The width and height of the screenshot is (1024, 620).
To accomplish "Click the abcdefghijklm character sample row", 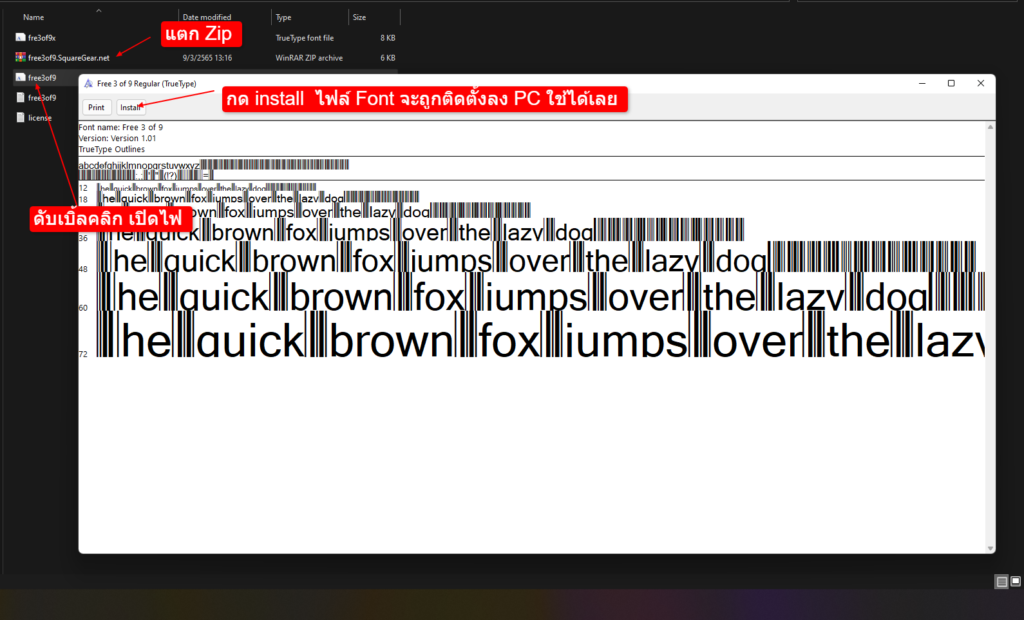I will click(x=200, y=163).
